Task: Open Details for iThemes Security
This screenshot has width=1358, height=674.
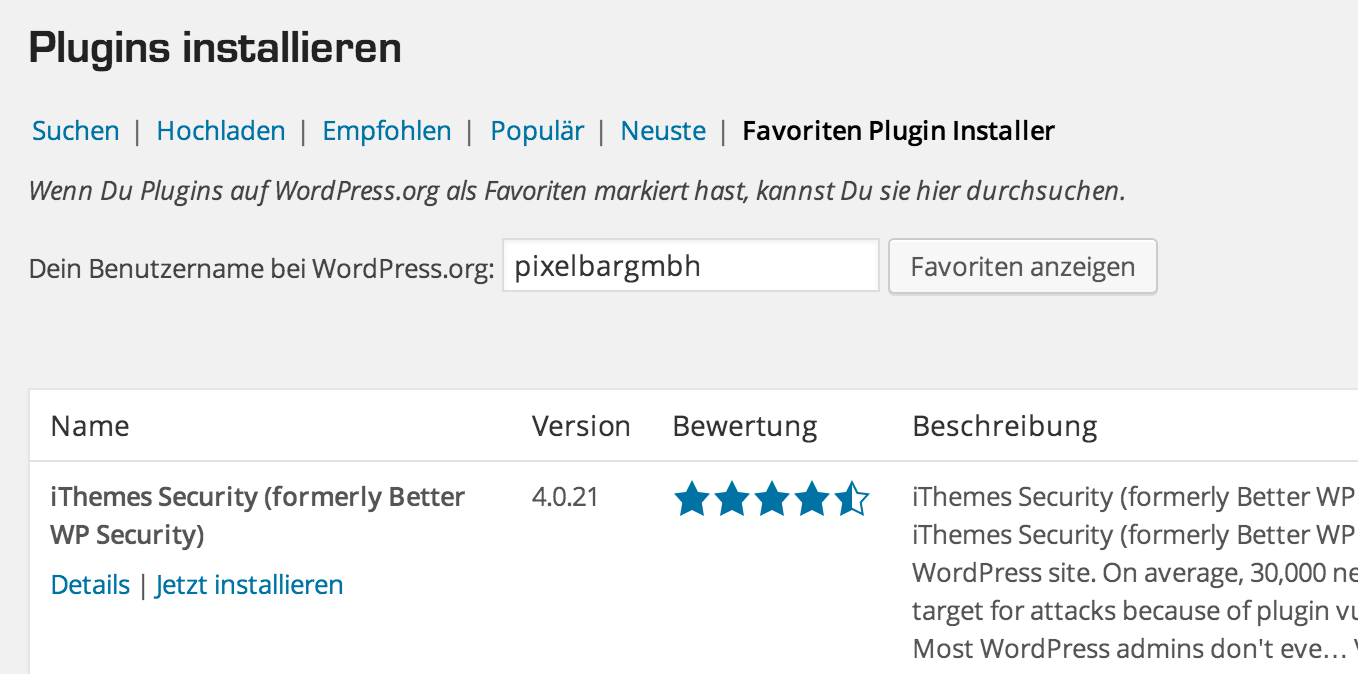Action: point(90,585)
